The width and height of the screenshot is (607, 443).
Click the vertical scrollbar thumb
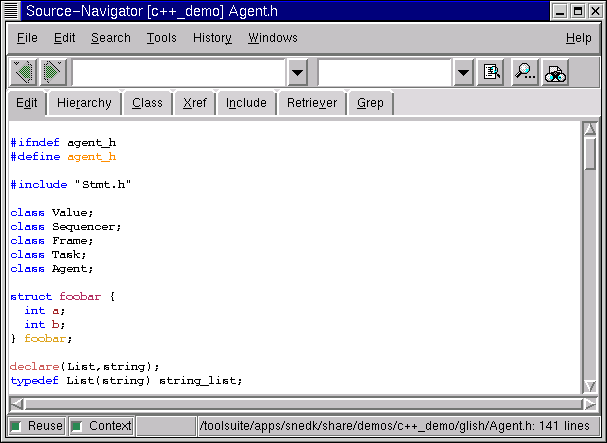(x=590, y=154)
